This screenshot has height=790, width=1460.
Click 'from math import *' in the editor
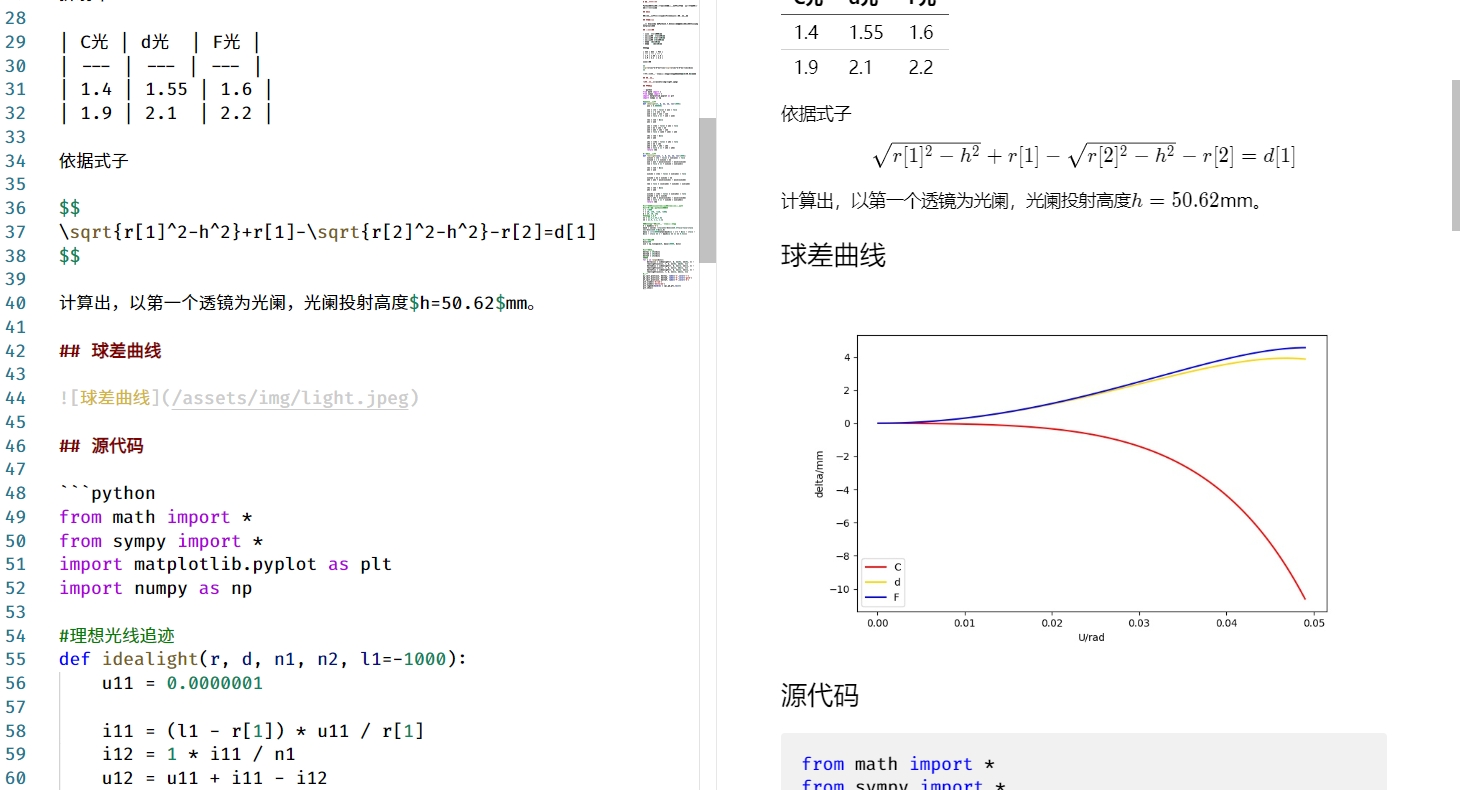155,517
